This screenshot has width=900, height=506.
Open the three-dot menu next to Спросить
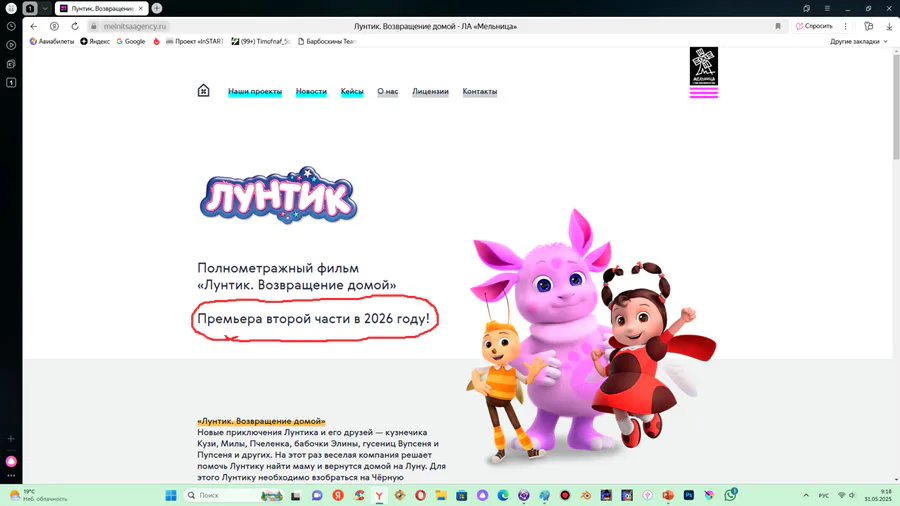pyautogui.click(x=845, y=26)
